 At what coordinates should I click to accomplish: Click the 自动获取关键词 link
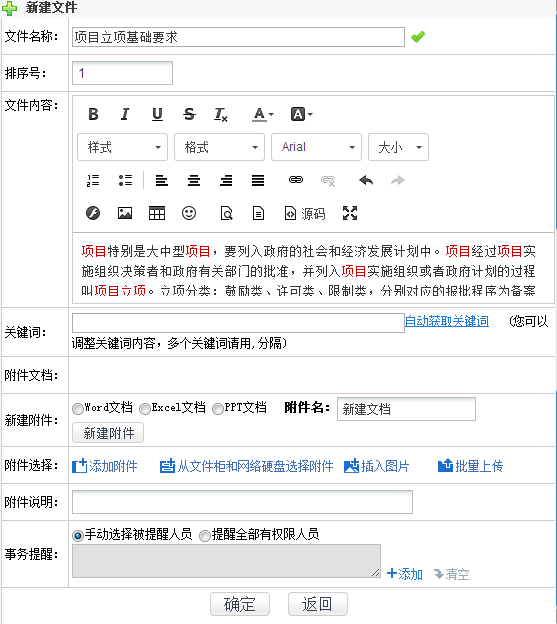[447, 321]
